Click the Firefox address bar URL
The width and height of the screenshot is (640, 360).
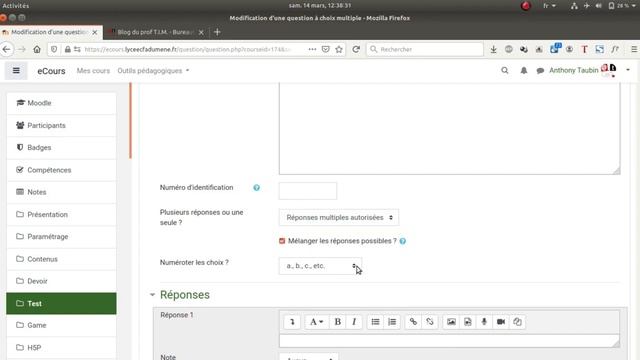(x=188, y=49)
